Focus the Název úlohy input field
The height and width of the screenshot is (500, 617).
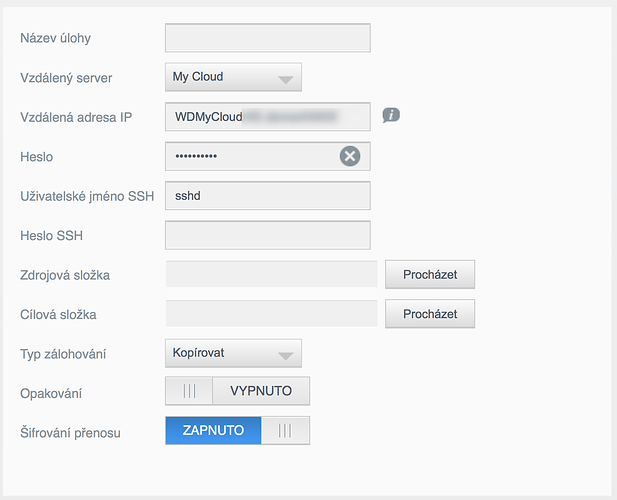[x=267, y=38]
